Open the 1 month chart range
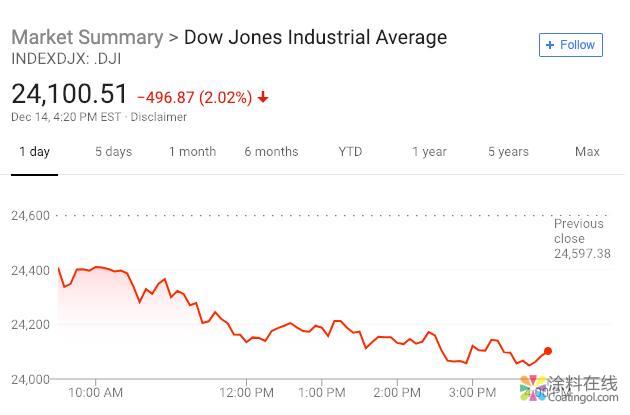The width and height of the screenshot is (630, 415). coord(192,152)
